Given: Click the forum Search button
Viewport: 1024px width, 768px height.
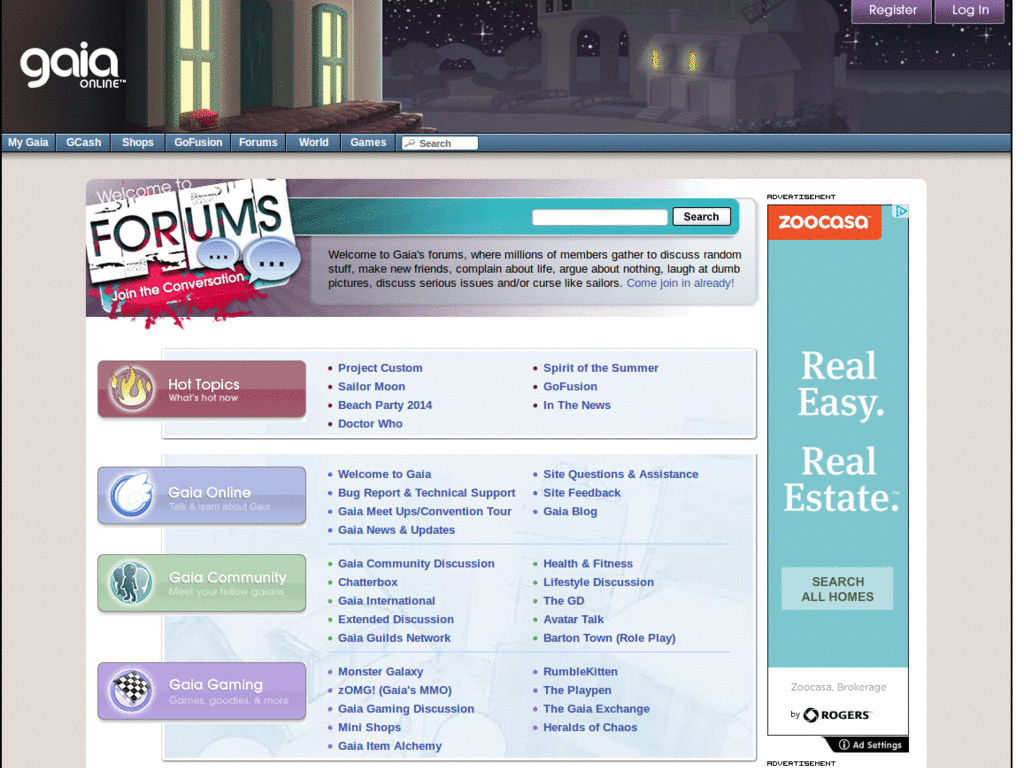Looking at the screenshot, I should (701, 217).
